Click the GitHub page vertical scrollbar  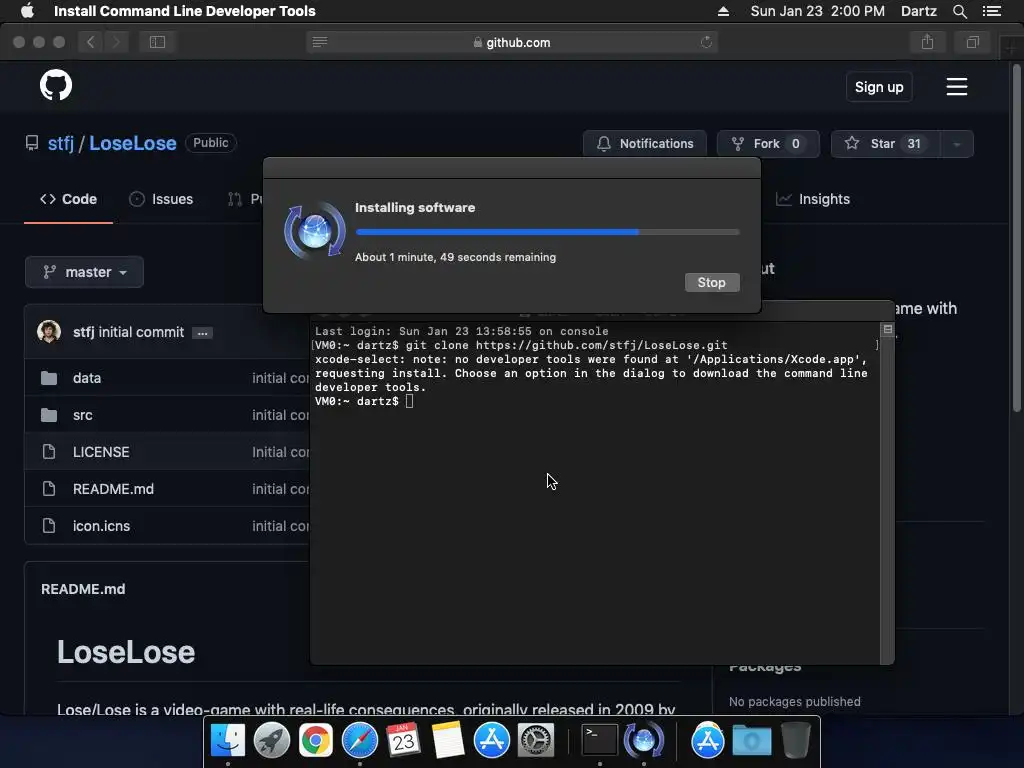(x=1017, y=238)
